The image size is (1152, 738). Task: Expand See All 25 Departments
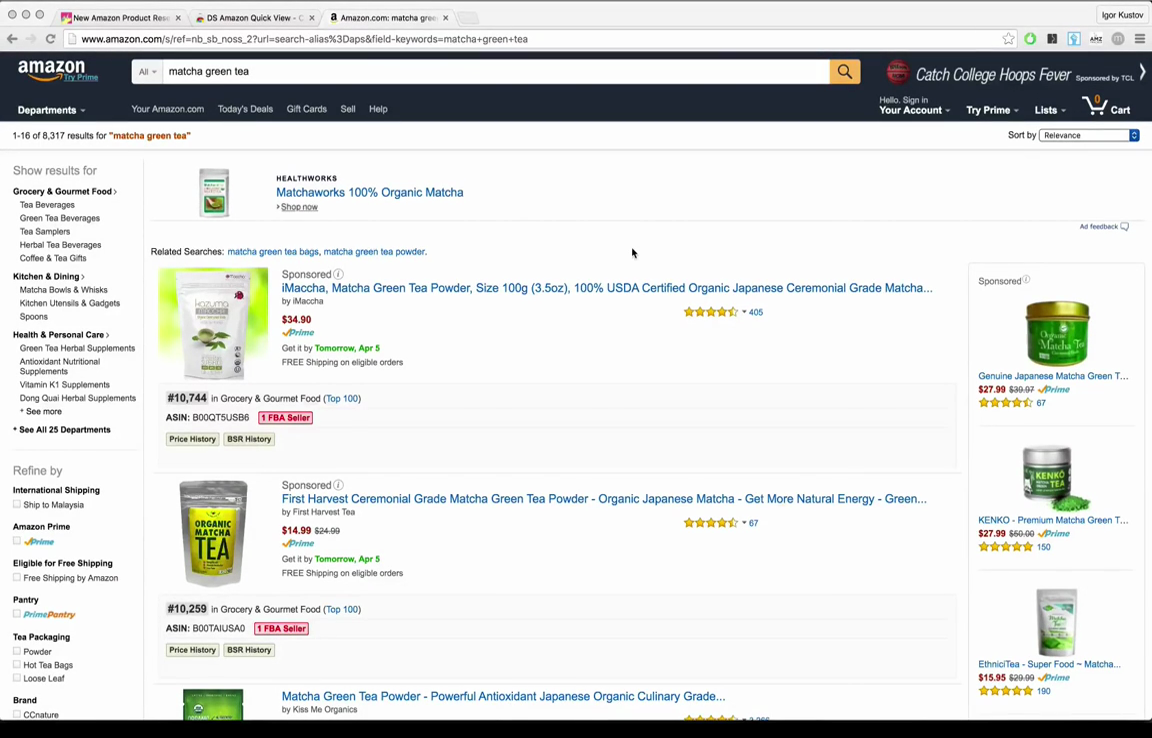[62, 430]
